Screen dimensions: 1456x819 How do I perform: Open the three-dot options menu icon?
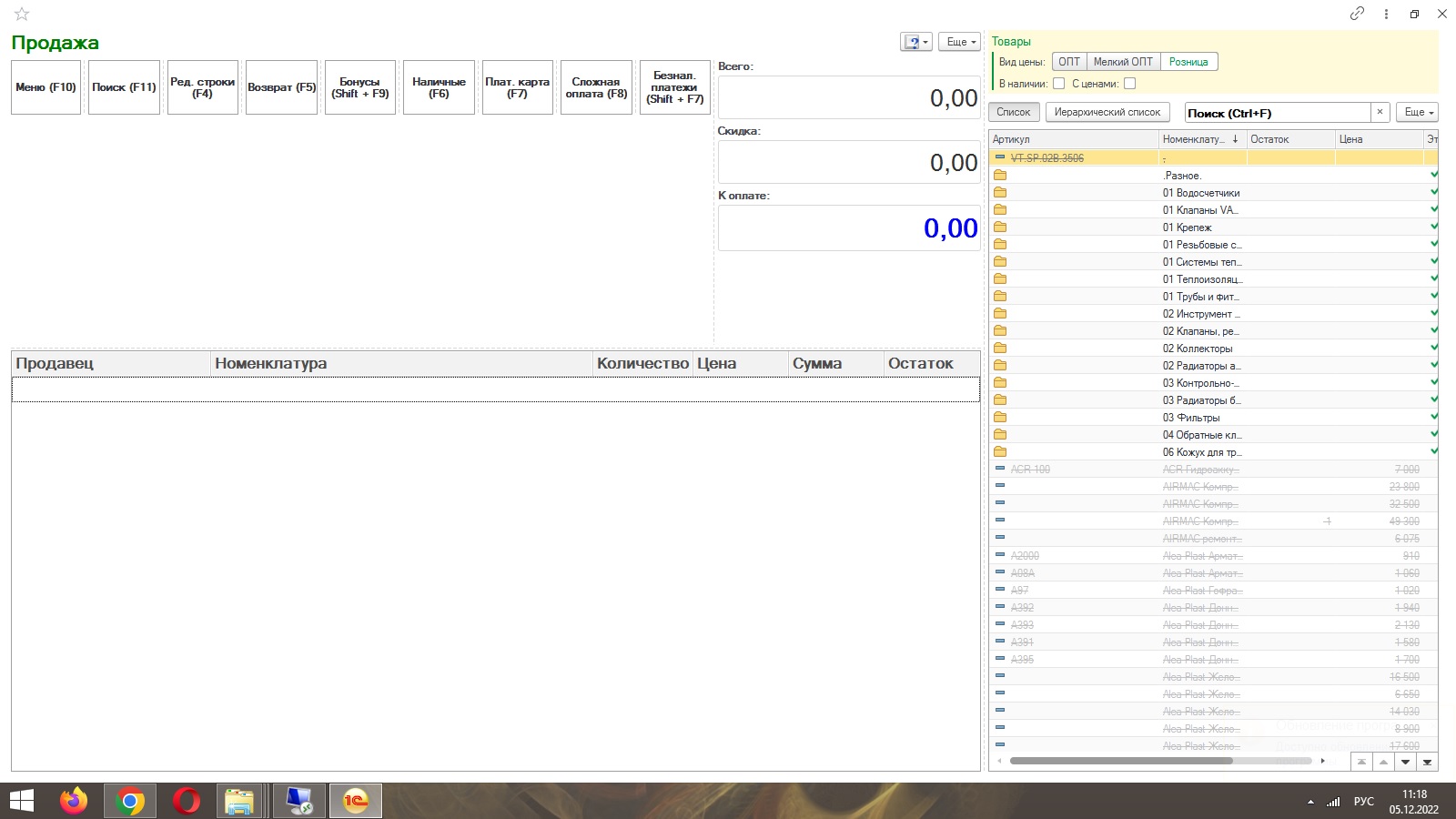(1386, 14)
